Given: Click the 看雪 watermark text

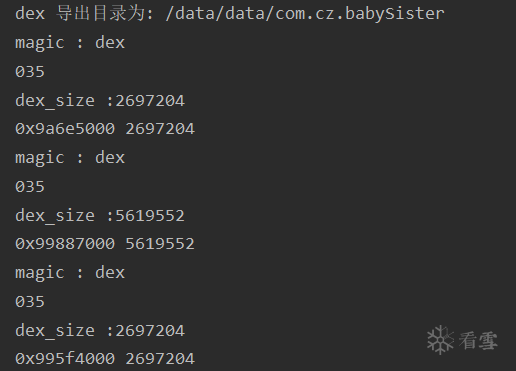Looking at the screenshot, I should click(478, 341).
